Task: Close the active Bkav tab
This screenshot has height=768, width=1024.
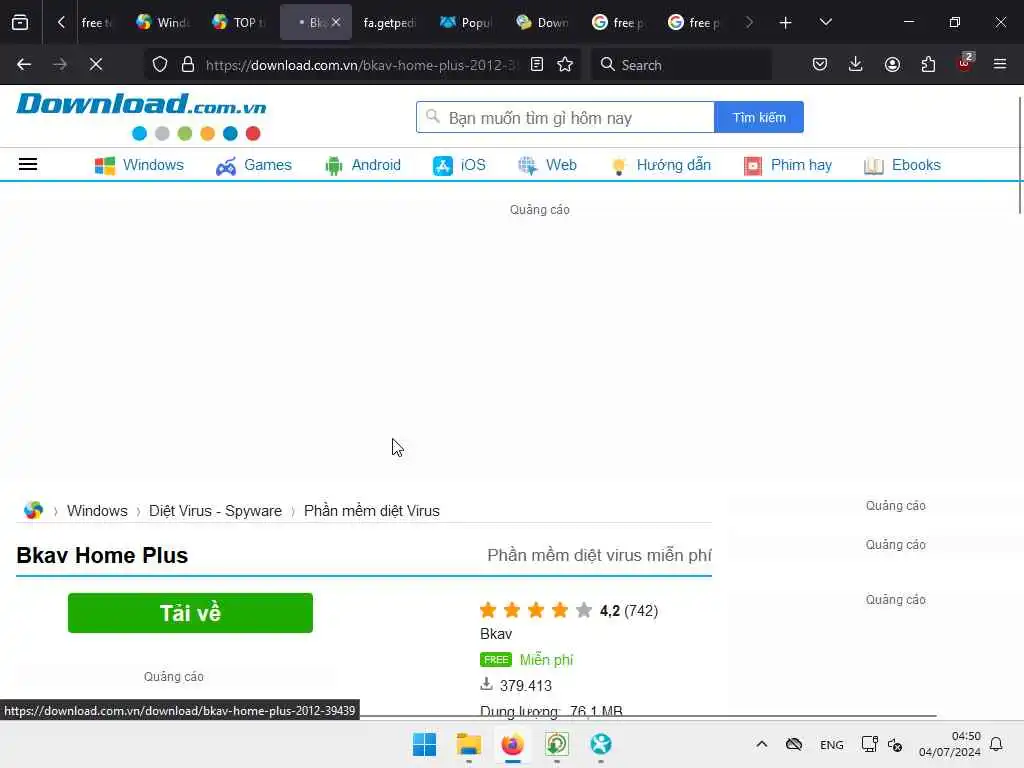Action: (336, 22)
